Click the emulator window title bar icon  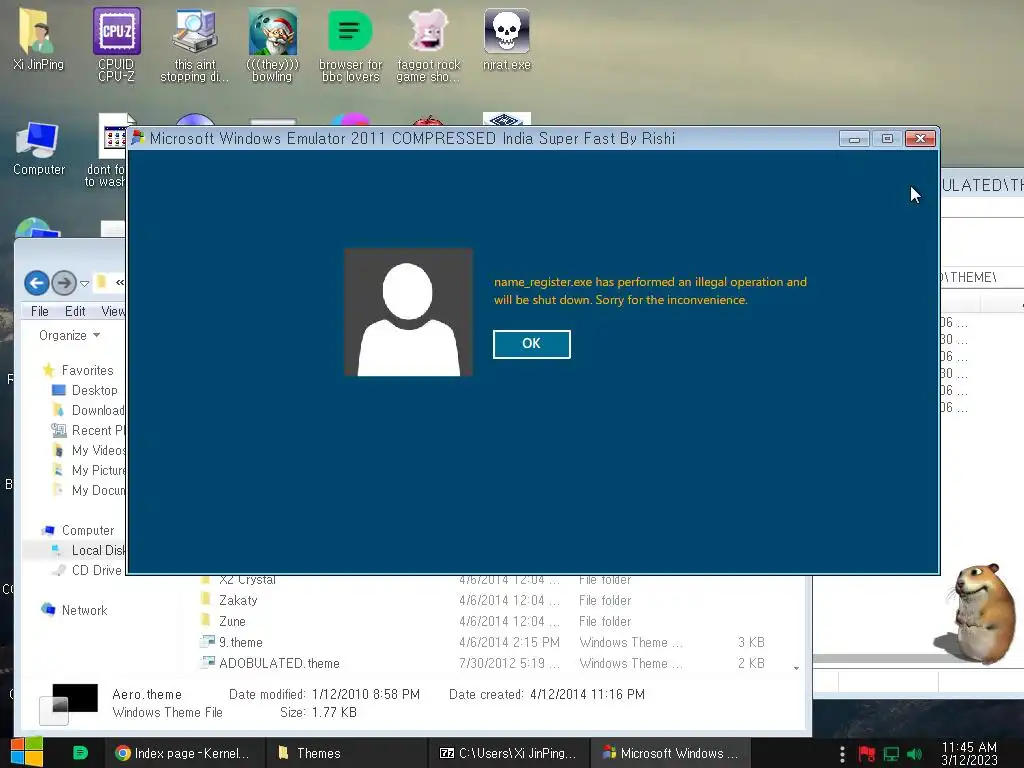click(x=138, y=138)
